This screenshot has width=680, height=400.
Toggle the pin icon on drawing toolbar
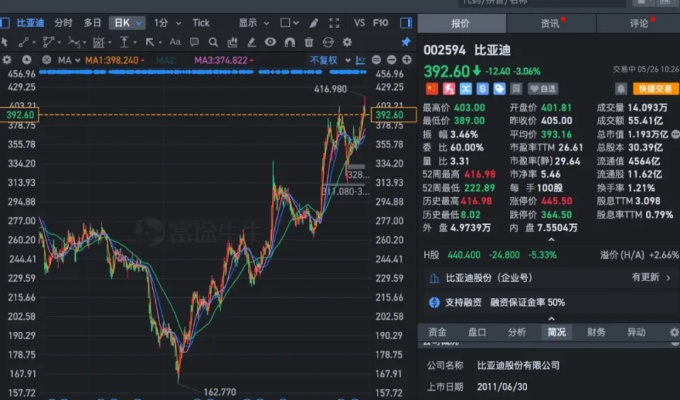[x=406, y=42]
